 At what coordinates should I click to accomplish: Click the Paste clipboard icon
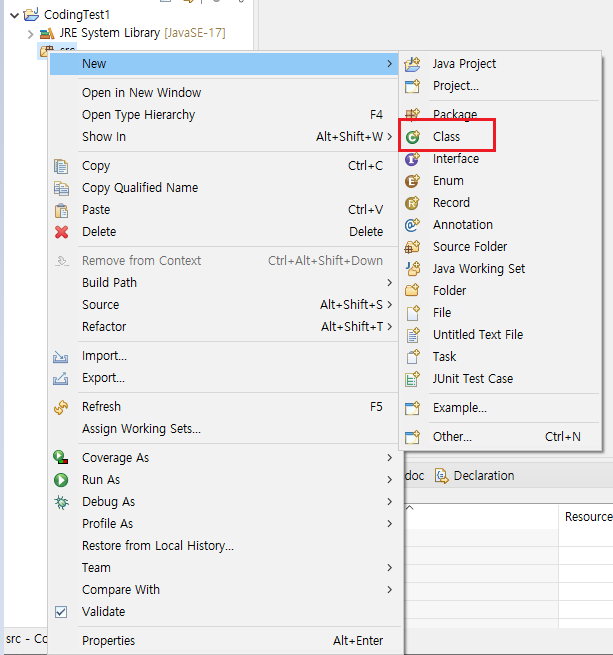click(x=61, y=210)
